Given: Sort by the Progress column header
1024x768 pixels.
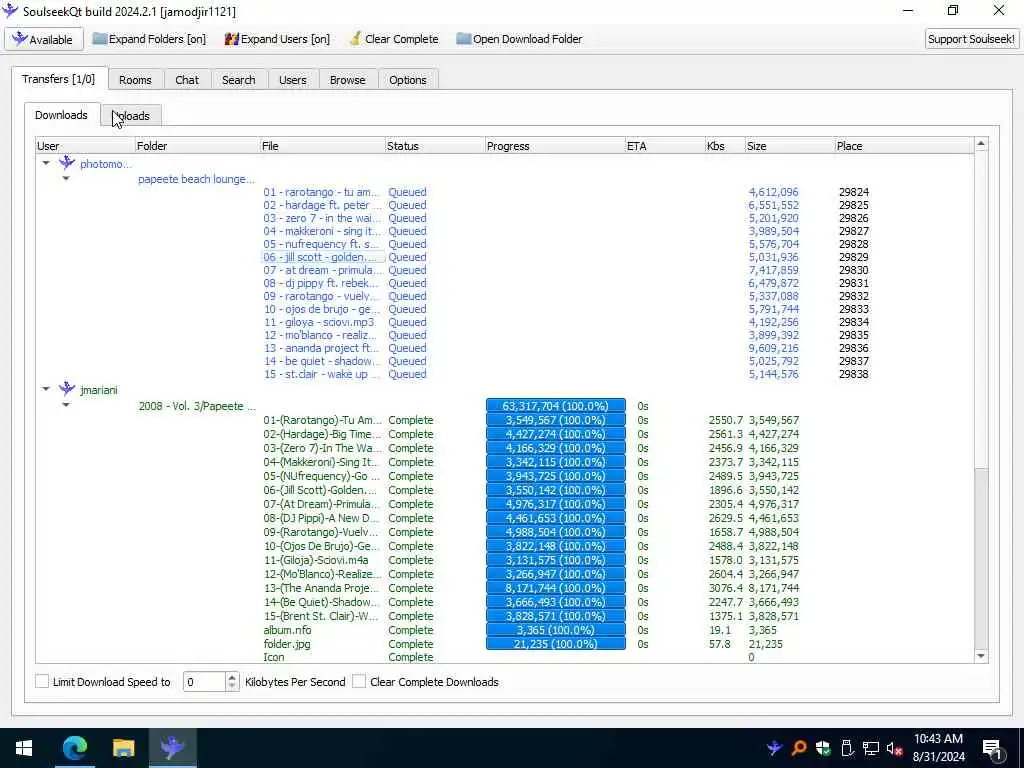Looking at the screenshot, I should [555, 146].
